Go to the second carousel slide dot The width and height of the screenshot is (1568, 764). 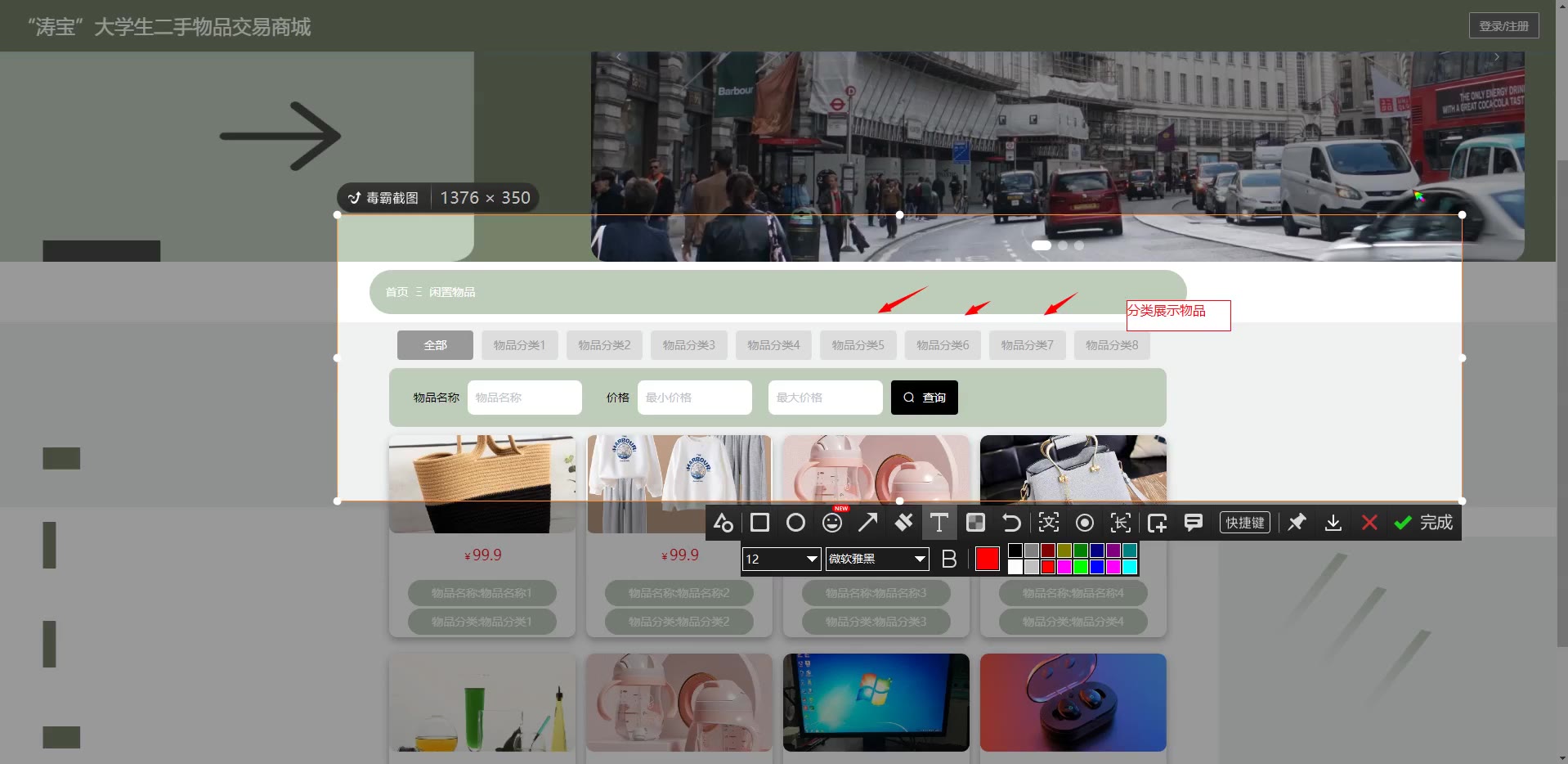pos(1063,245)
